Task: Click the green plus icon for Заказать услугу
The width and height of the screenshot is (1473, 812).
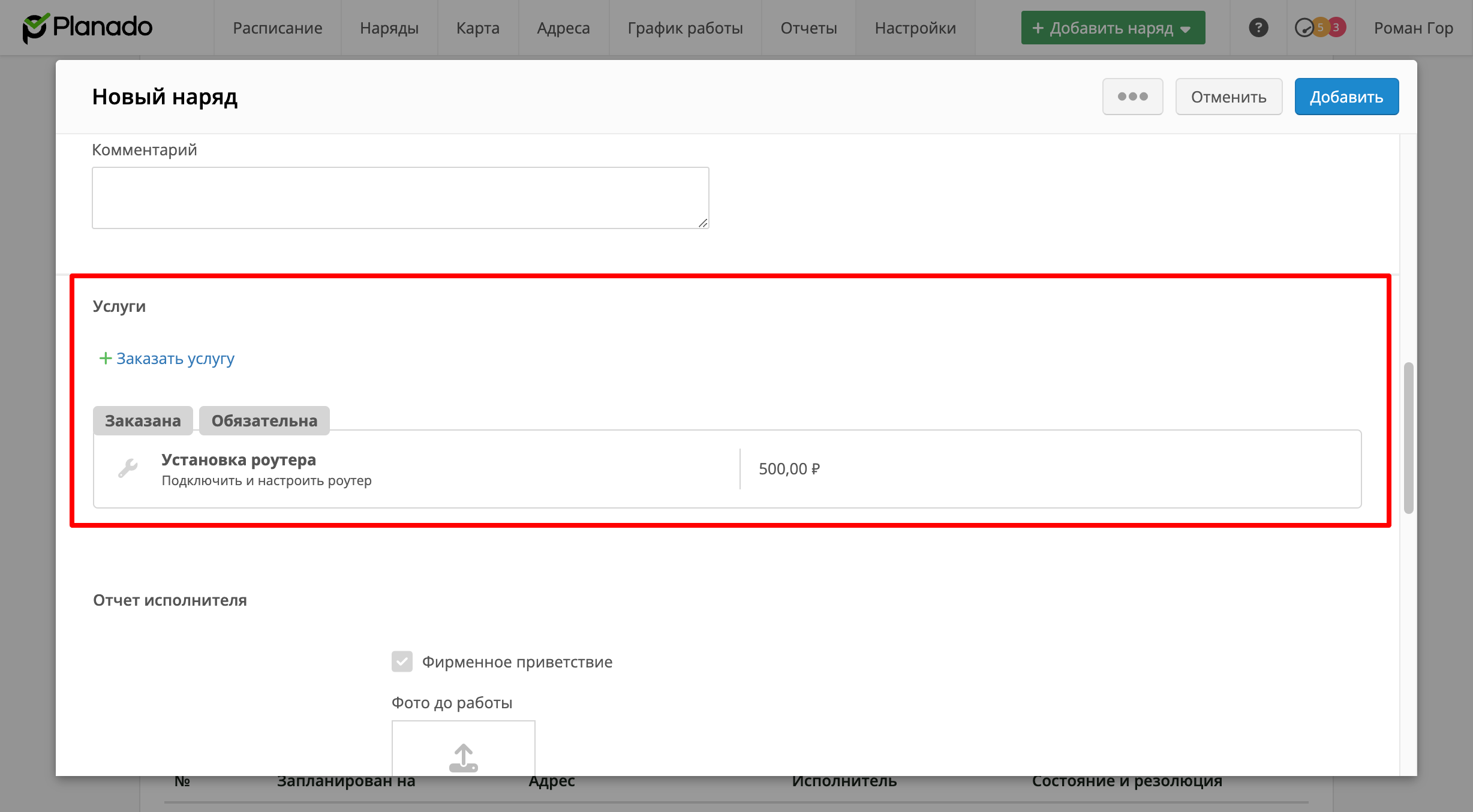Action: (106, 359)
